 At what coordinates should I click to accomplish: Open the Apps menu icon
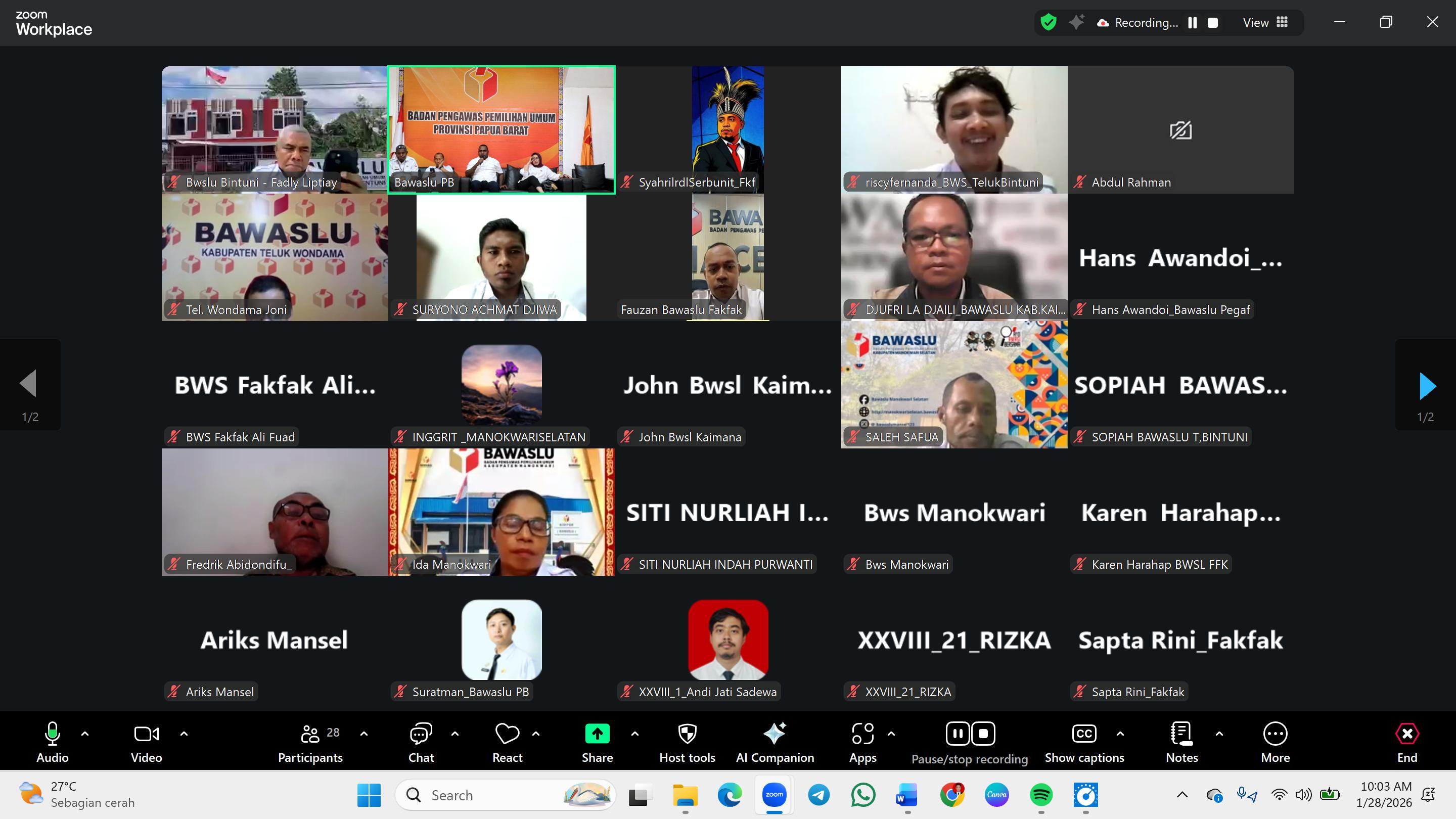tap(862, 734)
